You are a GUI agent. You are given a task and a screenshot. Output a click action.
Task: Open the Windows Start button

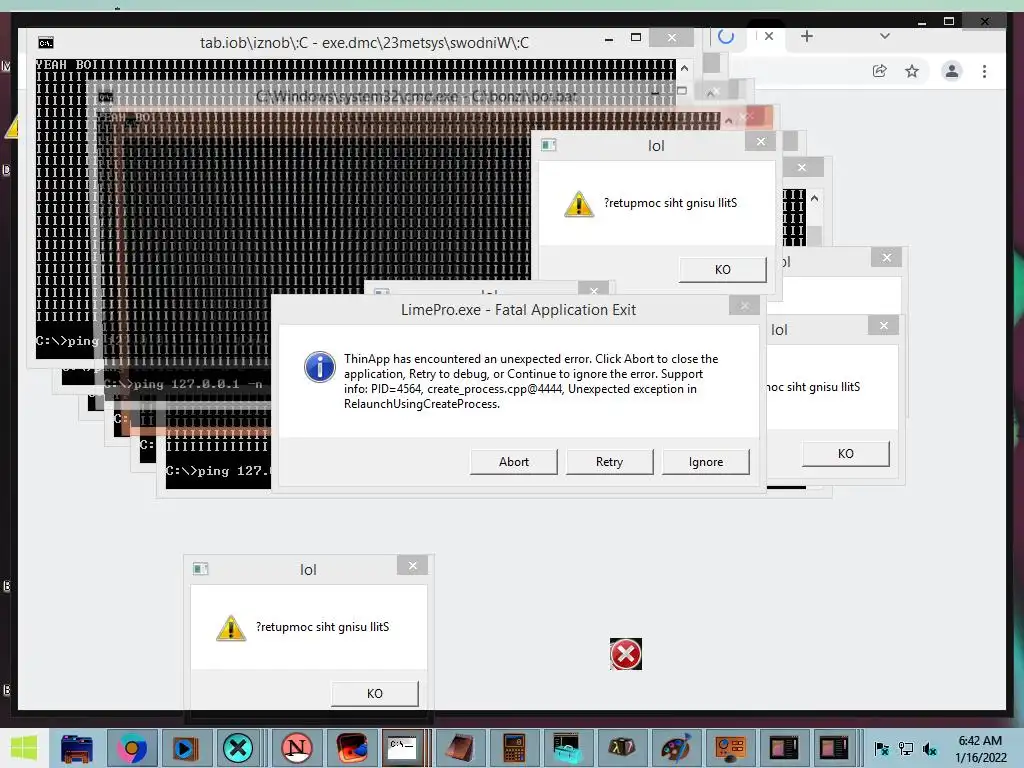pyautogui.click(x=24, y=748)
